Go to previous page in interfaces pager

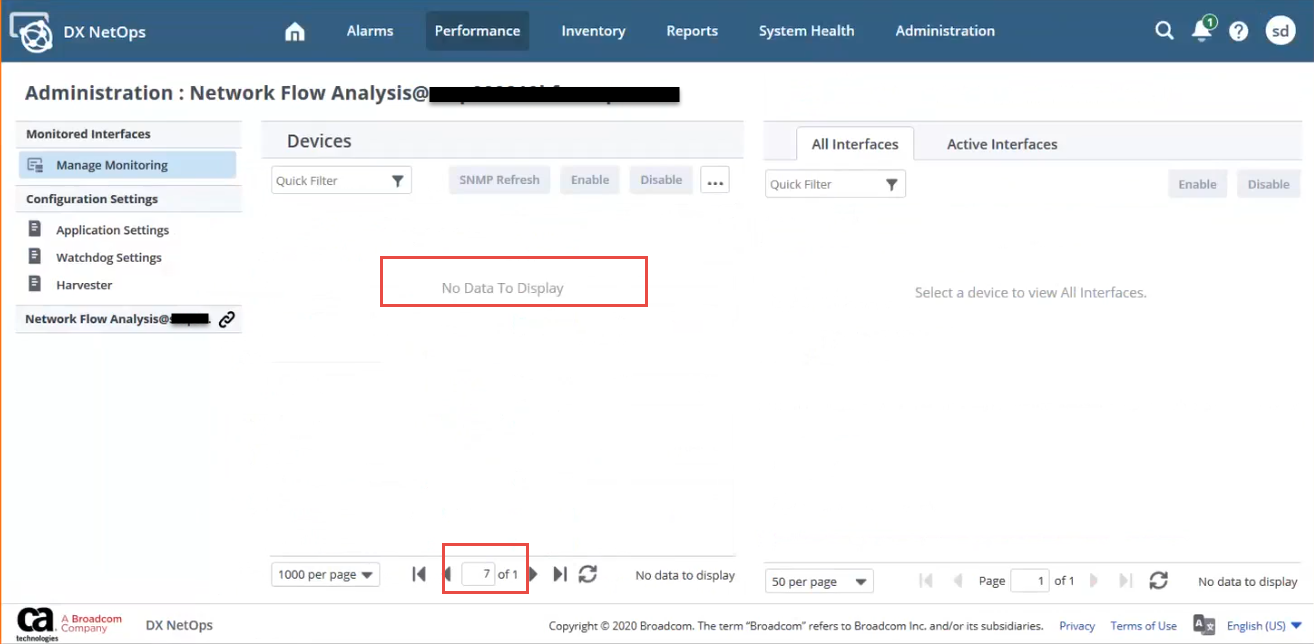(x=958, y=580)
